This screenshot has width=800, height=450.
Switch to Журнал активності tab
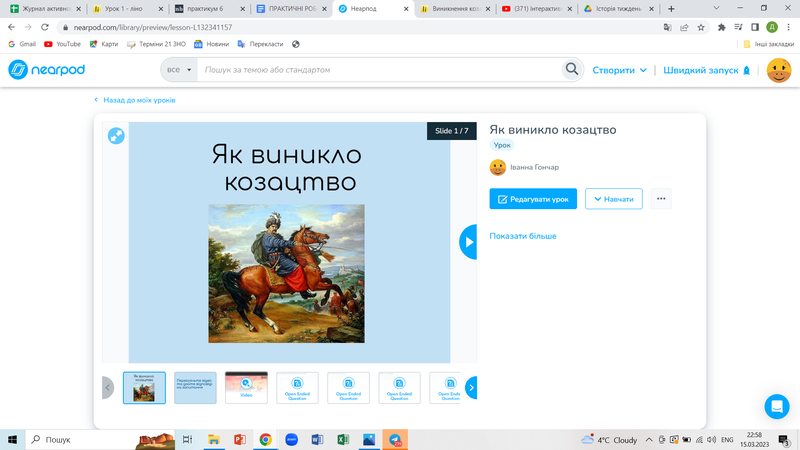(44, 9)
